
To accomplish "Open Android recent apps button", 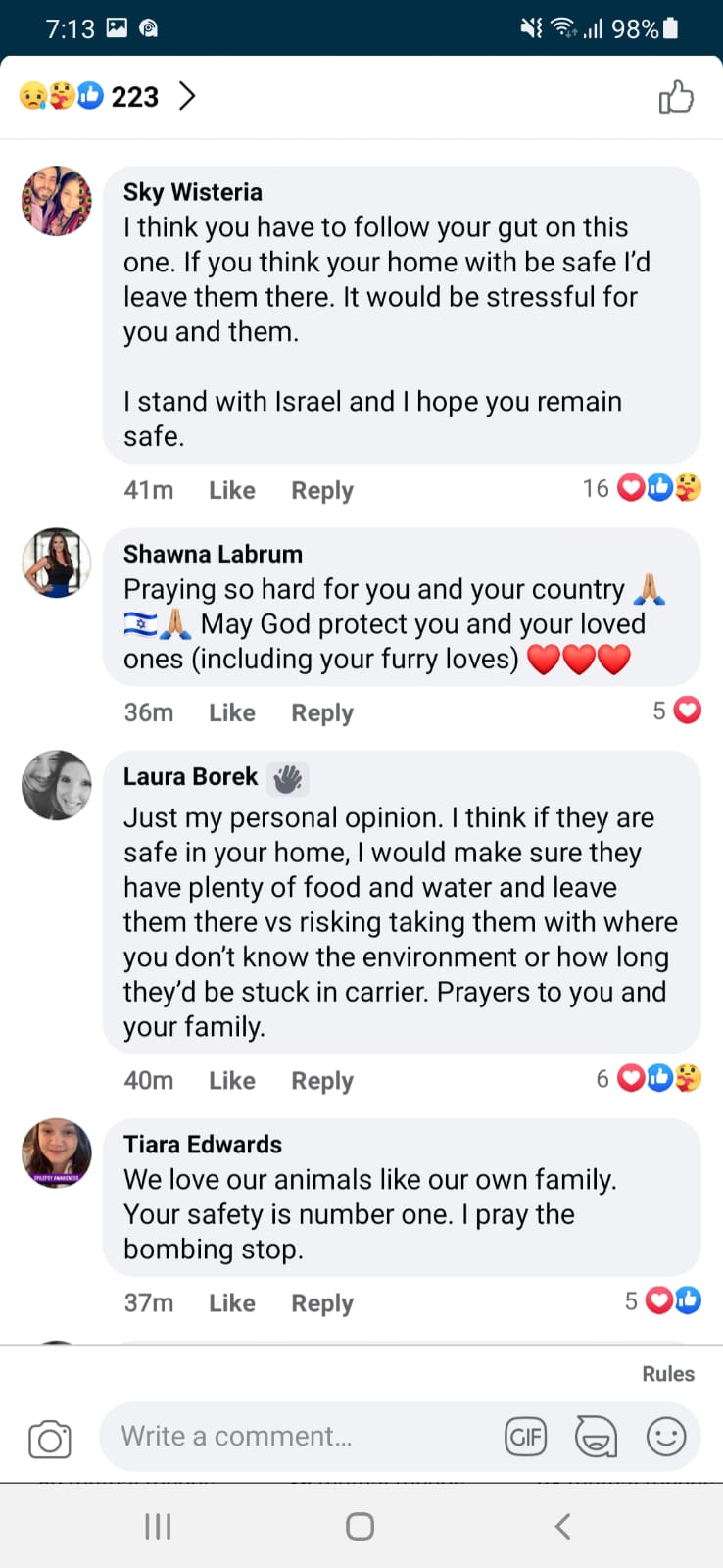I will click(x=158, y=1526).
